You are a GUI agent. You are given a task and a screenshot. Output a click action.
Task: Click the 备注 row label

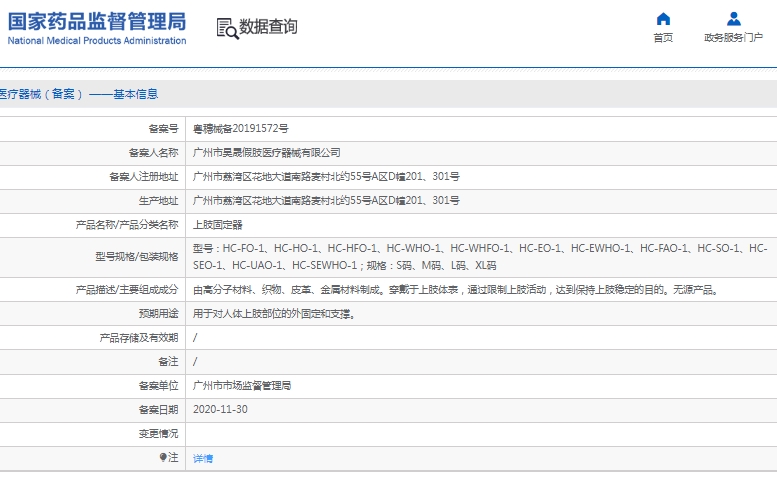click(x=168, y=362)
